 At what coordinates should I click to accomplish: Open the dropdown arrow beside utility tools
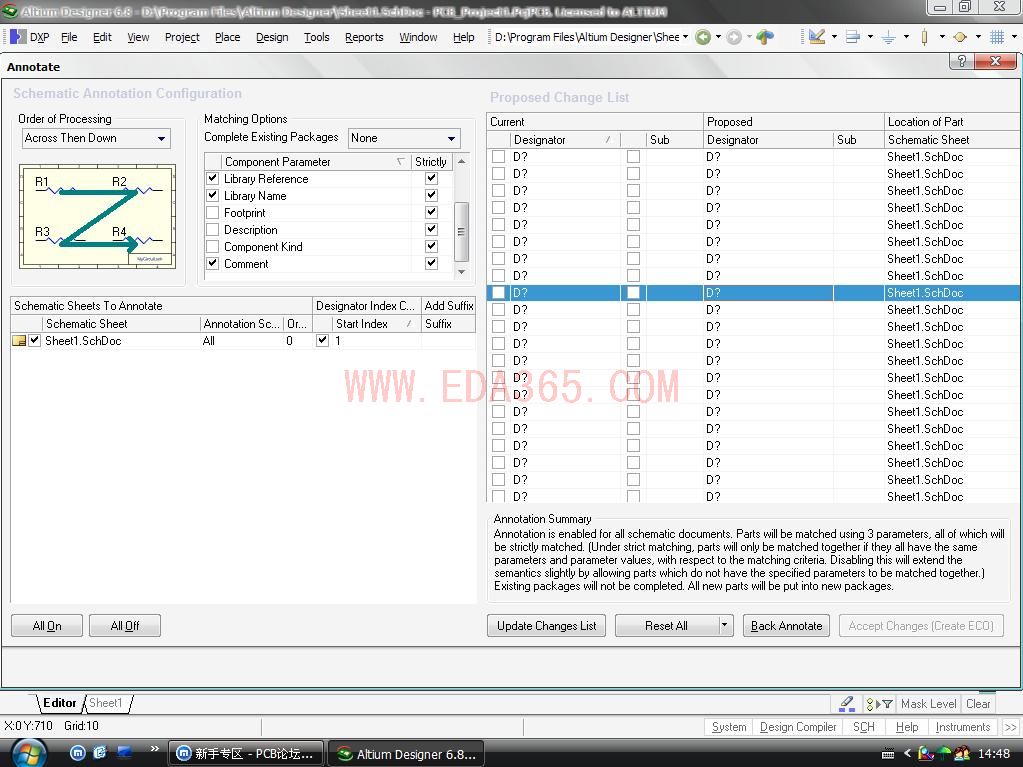[834, 37]
